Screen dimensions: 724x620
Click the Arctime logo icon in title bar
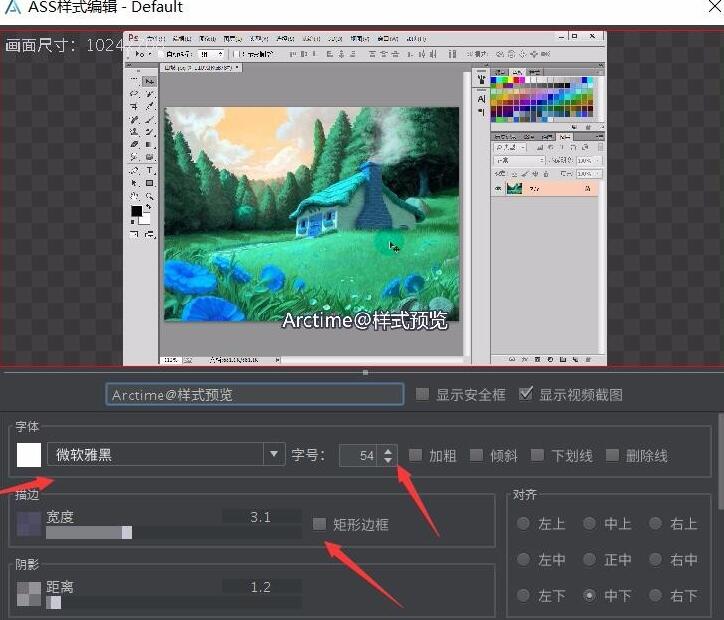[12, 6]
